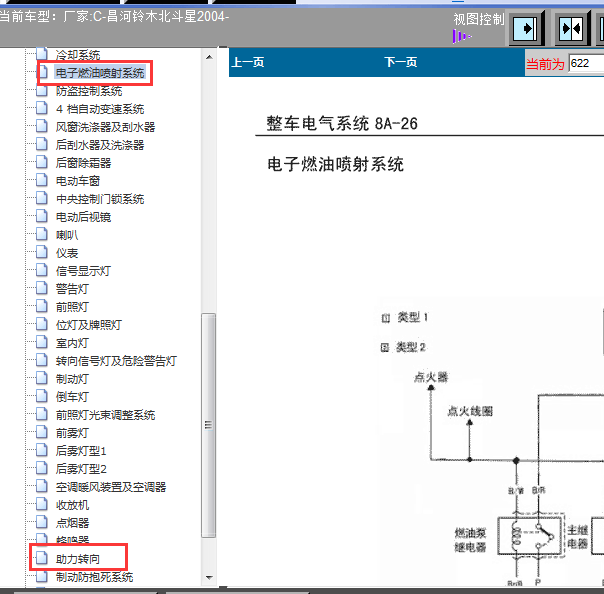Open 防盗控制系统 entry
The width and height of the screenshot is (604, 594).
[89, 91]
